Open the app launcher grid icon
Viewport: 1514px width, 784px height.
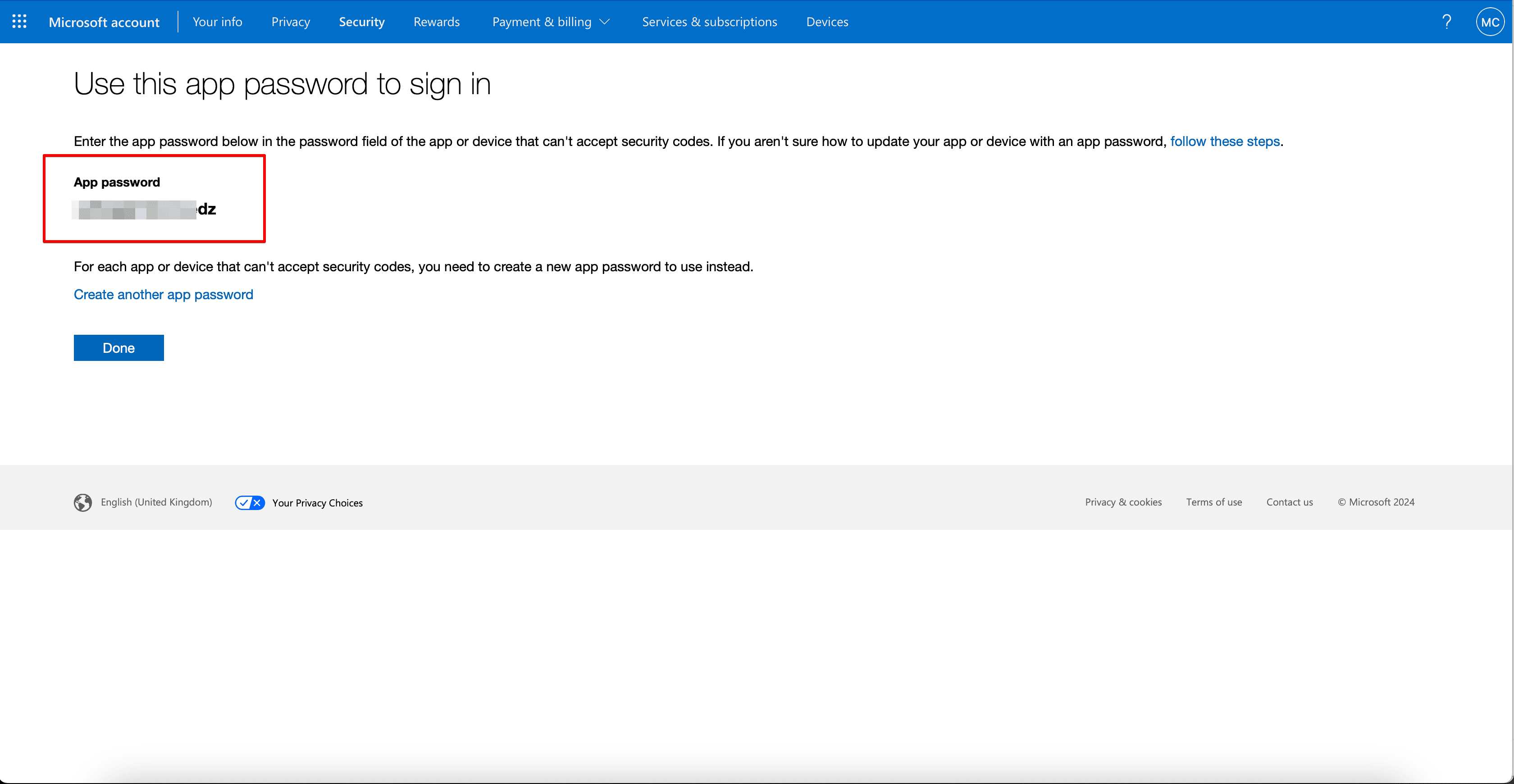point(19,22)
